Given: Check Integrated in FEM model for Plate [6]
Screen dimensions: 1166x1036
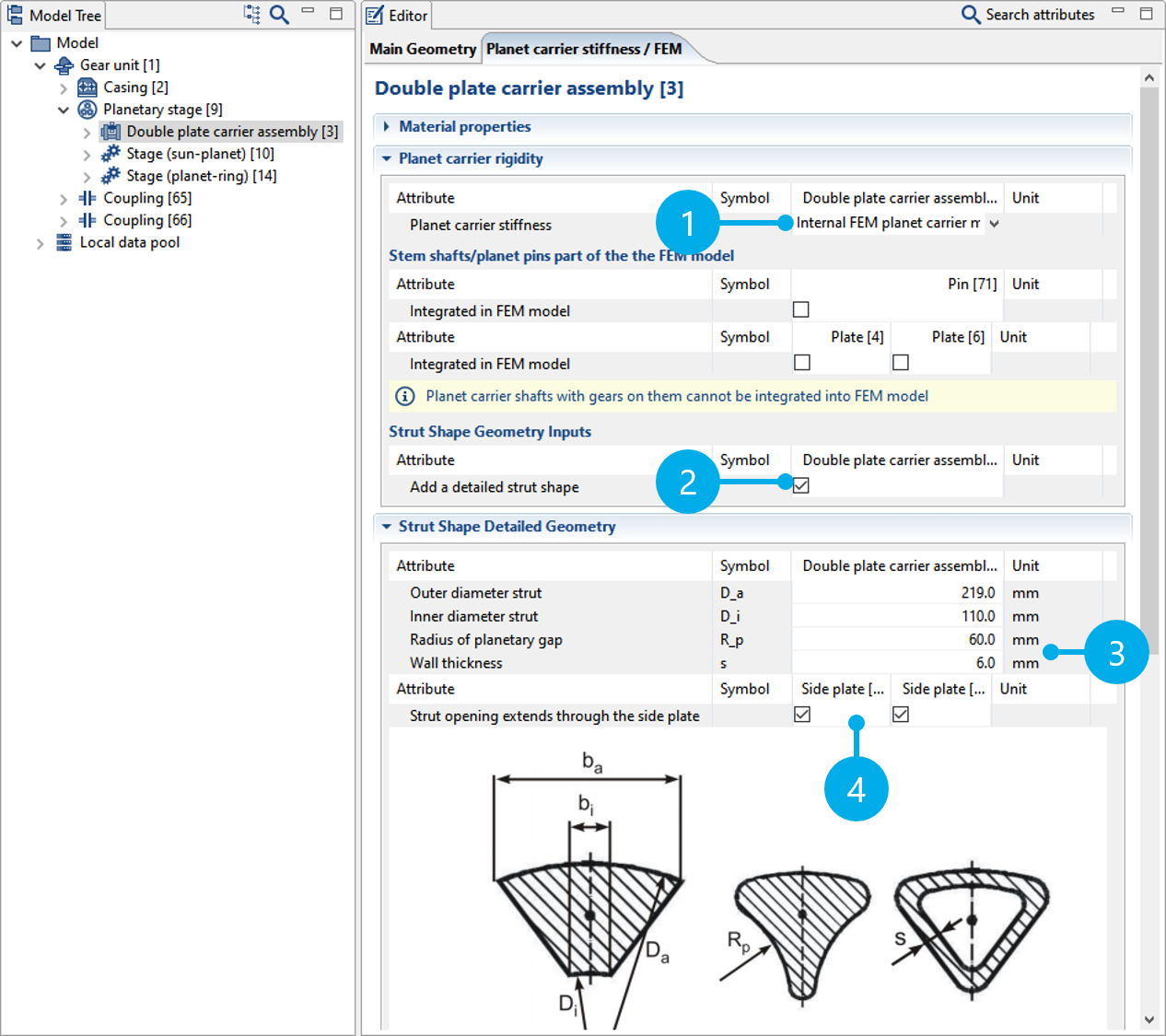Looking at the screenshot, I should point(901,363).
